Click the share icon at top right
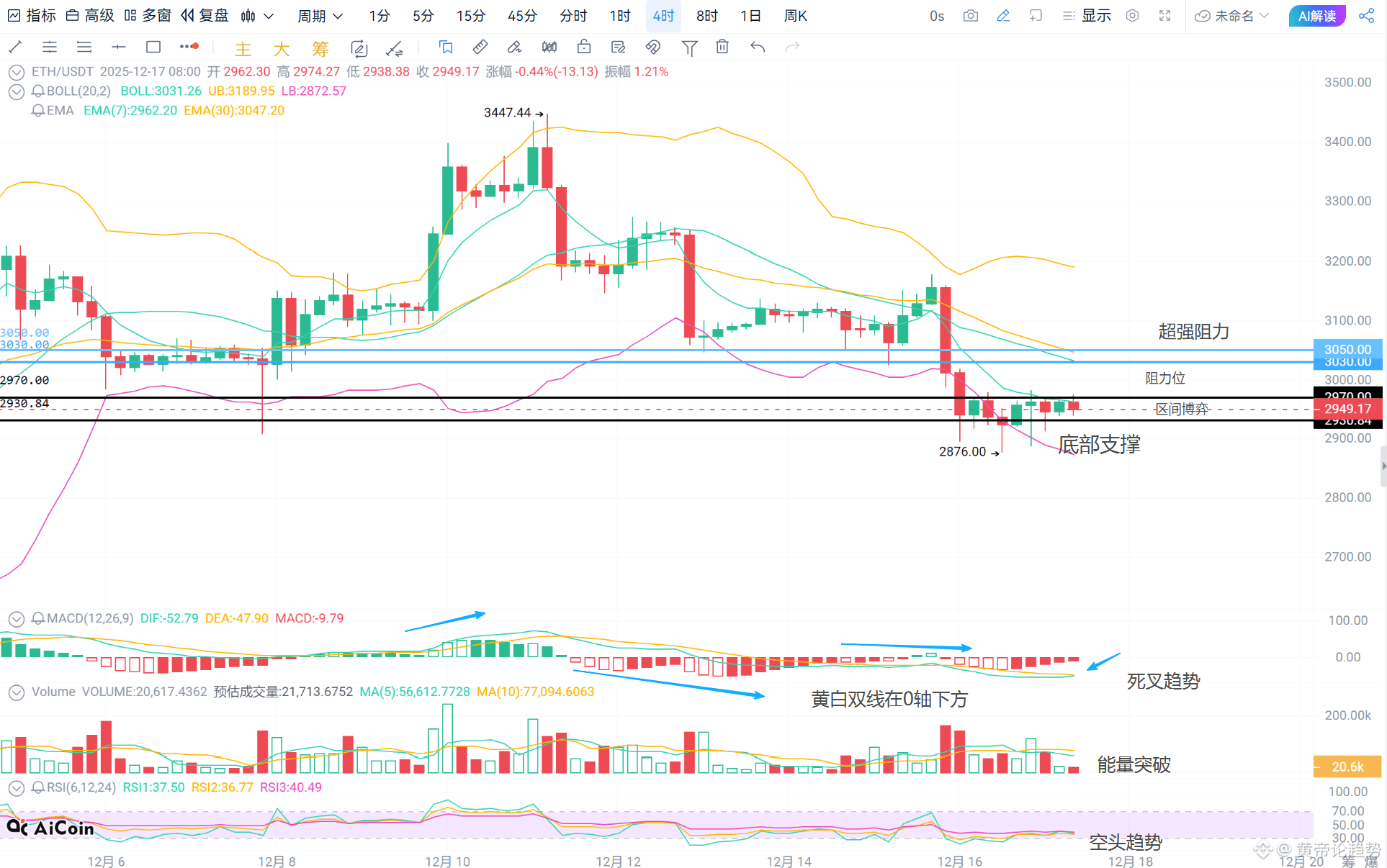The image size is (1387, 868). [x=1366, y=16]
